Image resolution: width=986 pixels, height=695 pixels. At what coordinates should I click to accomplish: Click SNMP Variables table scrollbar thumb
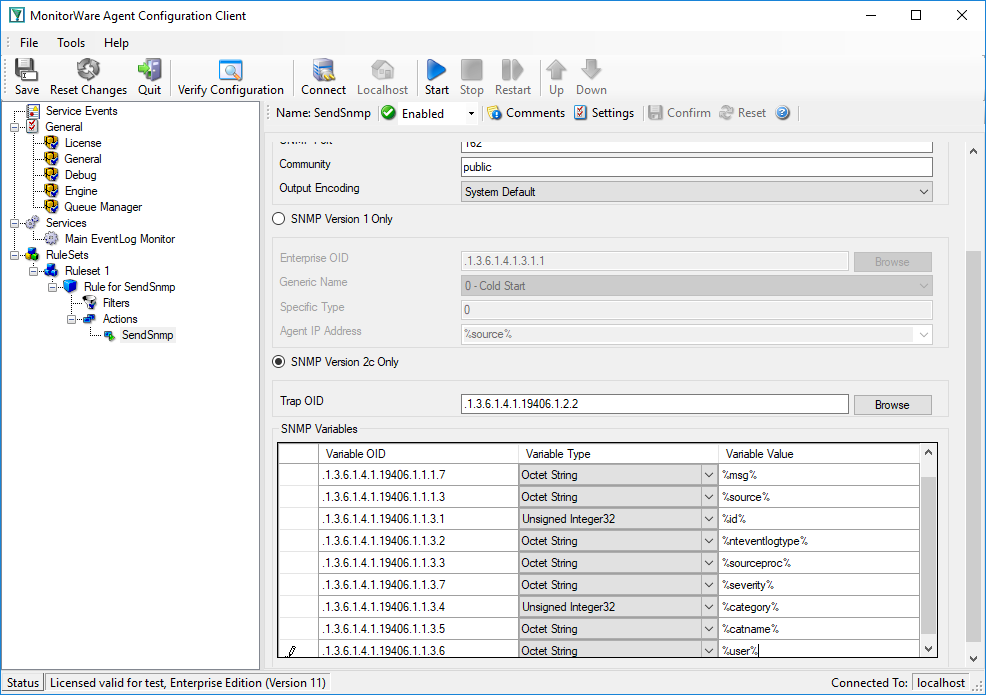pyautogui.click(x=928, y=555)
